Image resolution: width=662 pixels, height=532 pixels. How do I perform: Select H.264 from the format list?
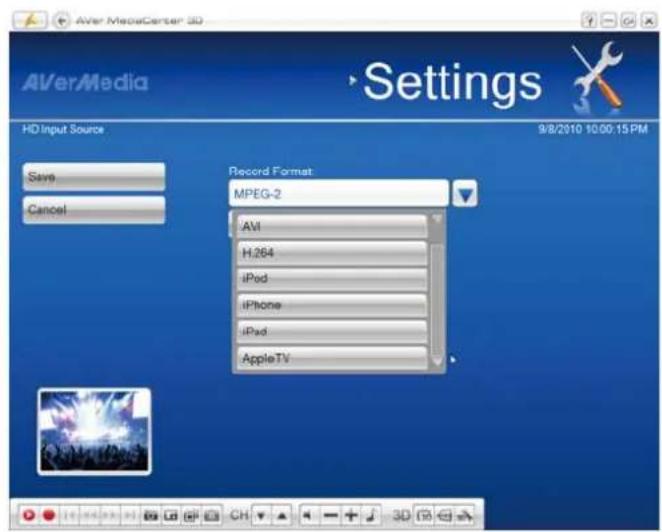click(332, 253)
